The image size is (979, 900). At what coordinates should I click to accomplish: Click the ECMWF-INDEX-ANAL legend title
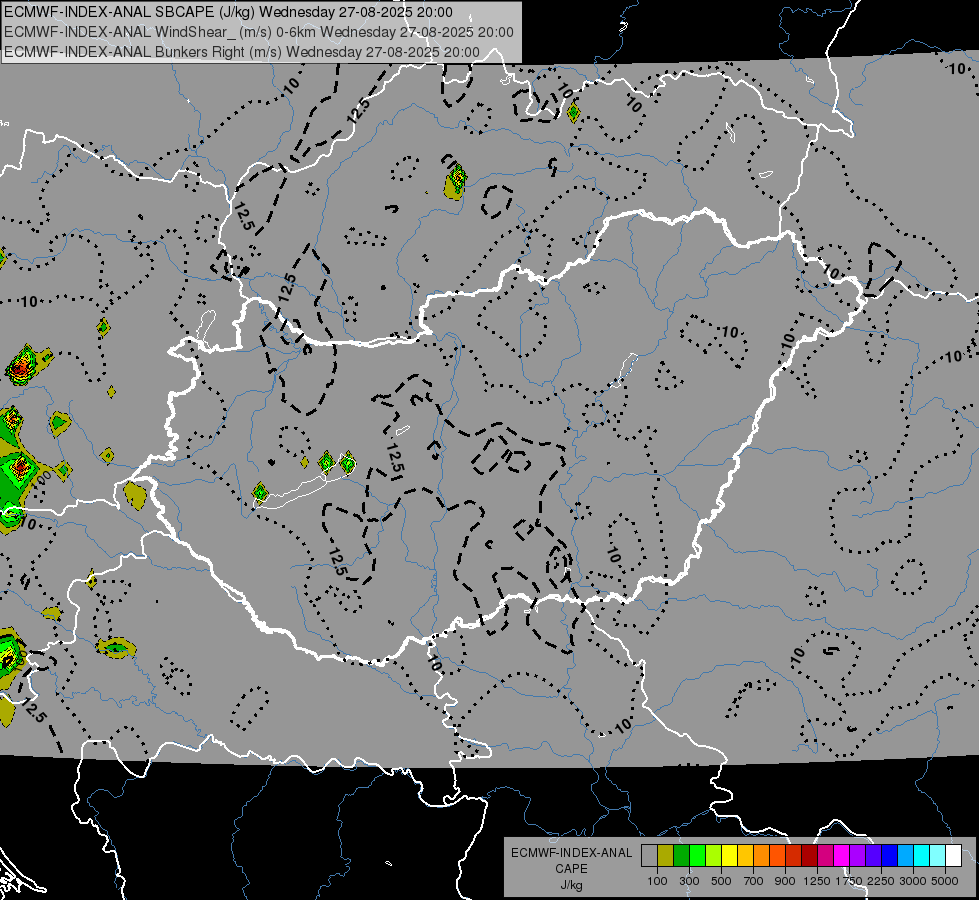pos(572,853)
